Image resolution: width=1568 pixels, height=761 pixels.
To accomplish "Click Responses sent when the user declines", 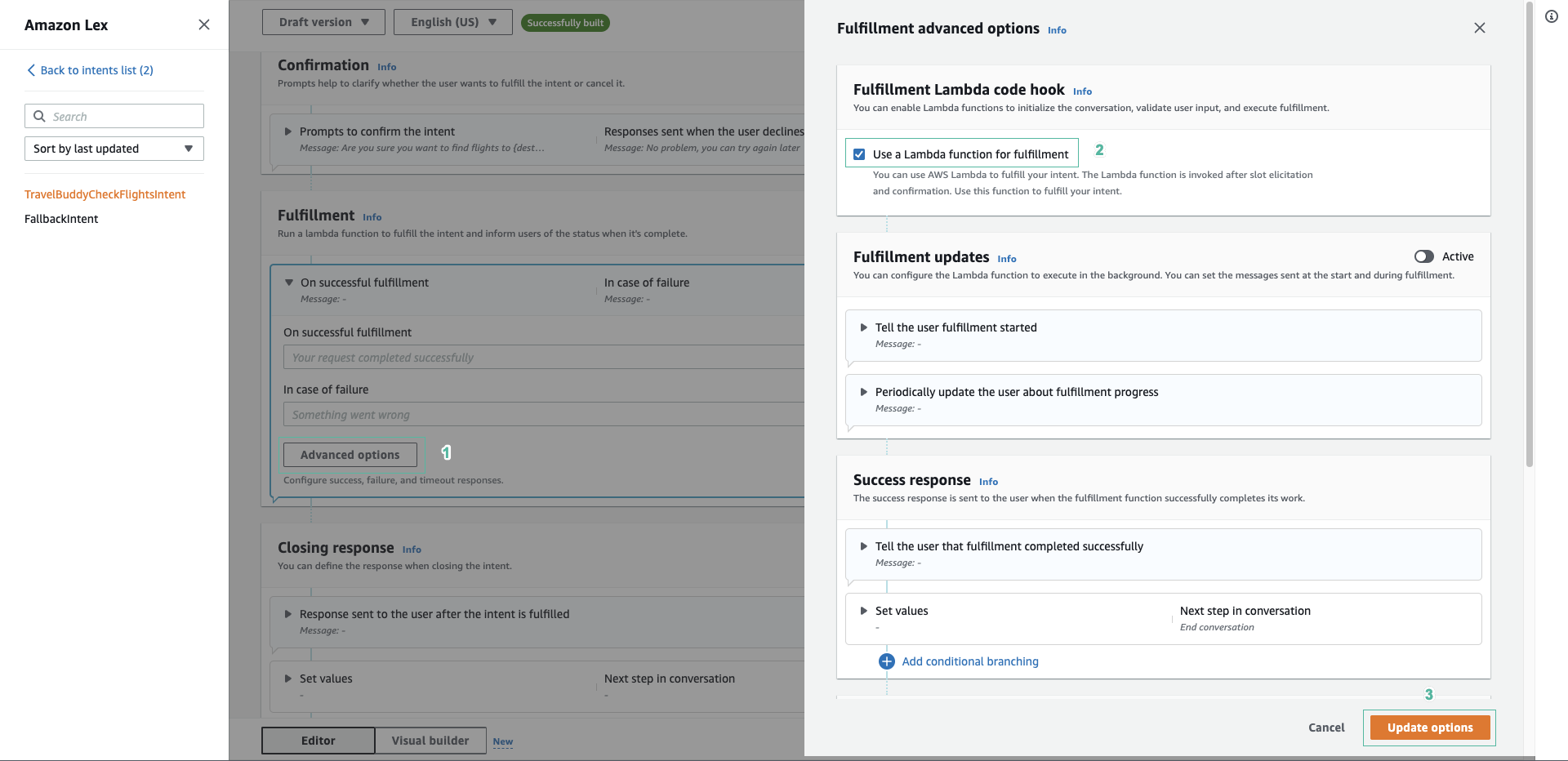I will [x=704, y=131].
